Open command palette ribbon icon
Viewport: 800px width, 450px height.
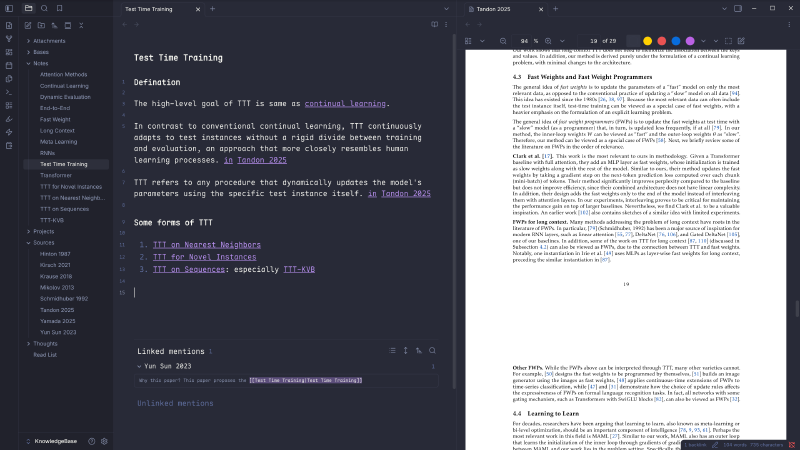9,92
